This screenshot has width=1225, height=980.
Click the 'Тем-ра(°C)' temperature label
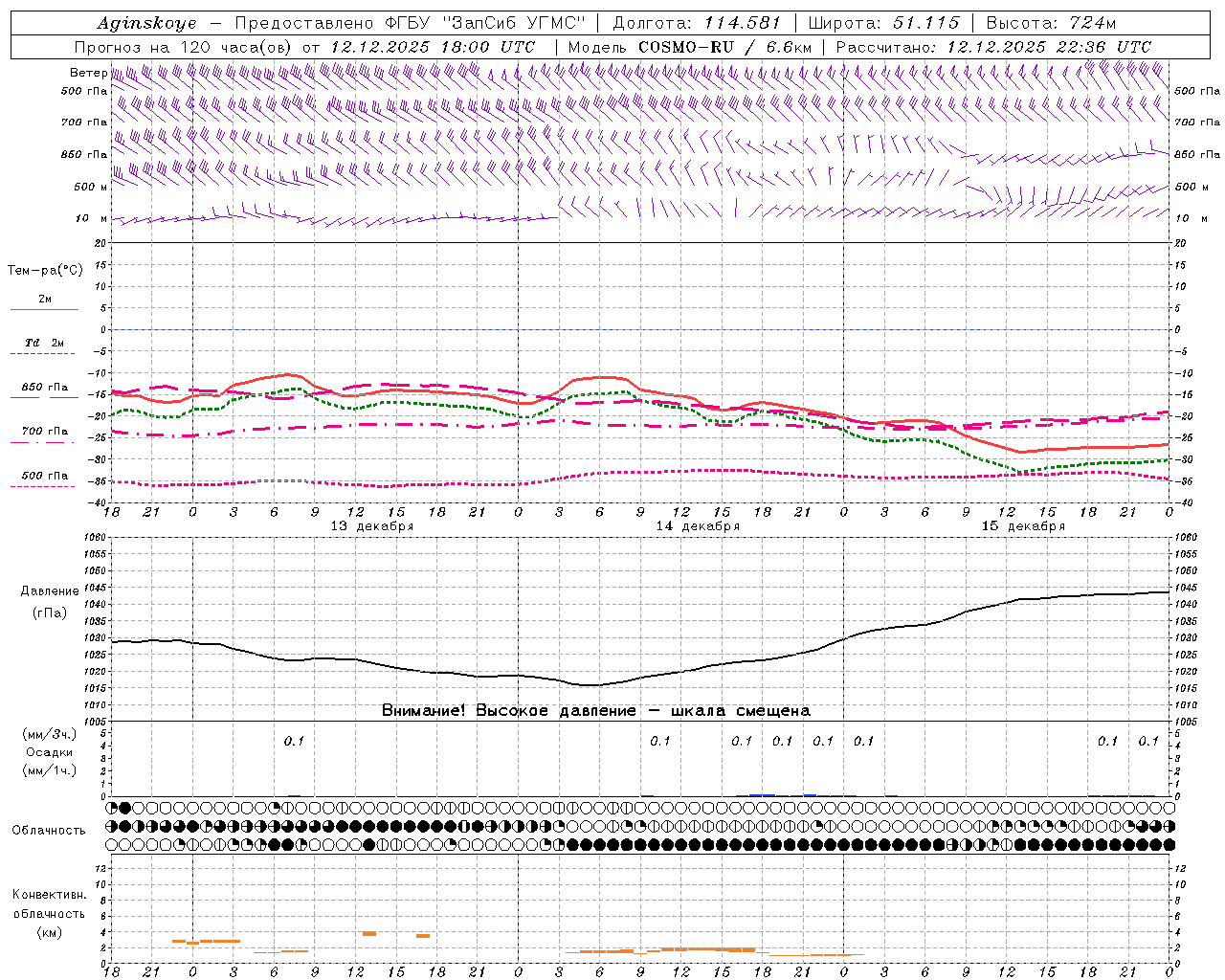click(x=45, y=271)
